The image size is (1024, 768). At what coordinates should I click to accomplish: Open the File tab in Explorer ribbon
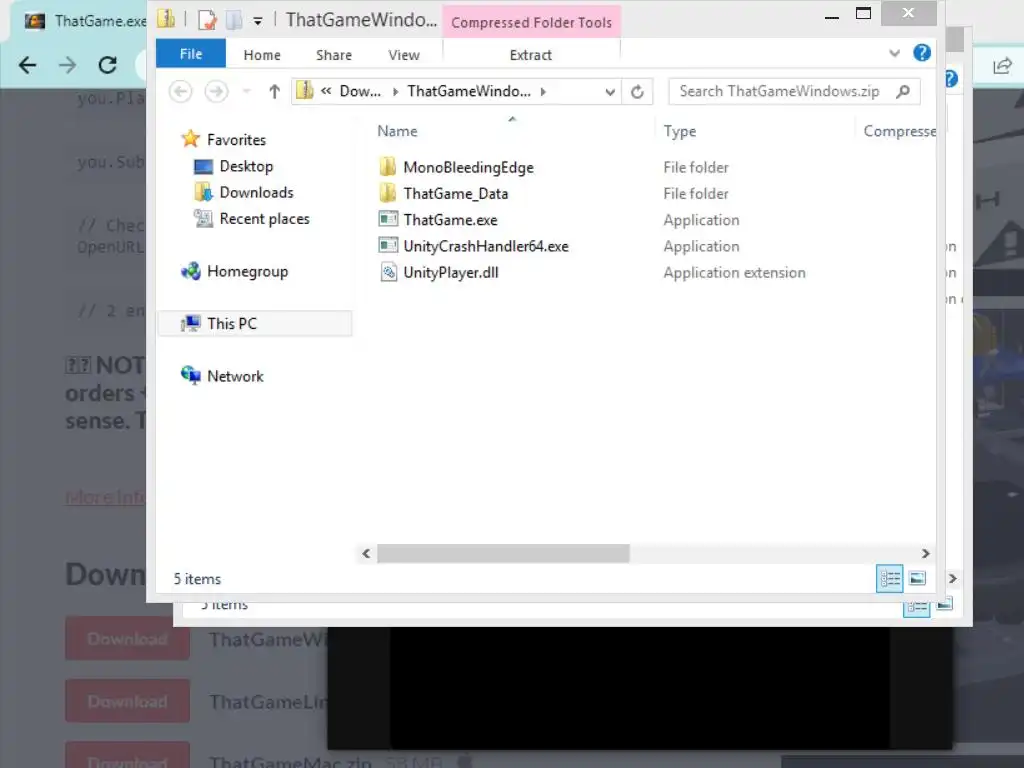pos(191,54)
